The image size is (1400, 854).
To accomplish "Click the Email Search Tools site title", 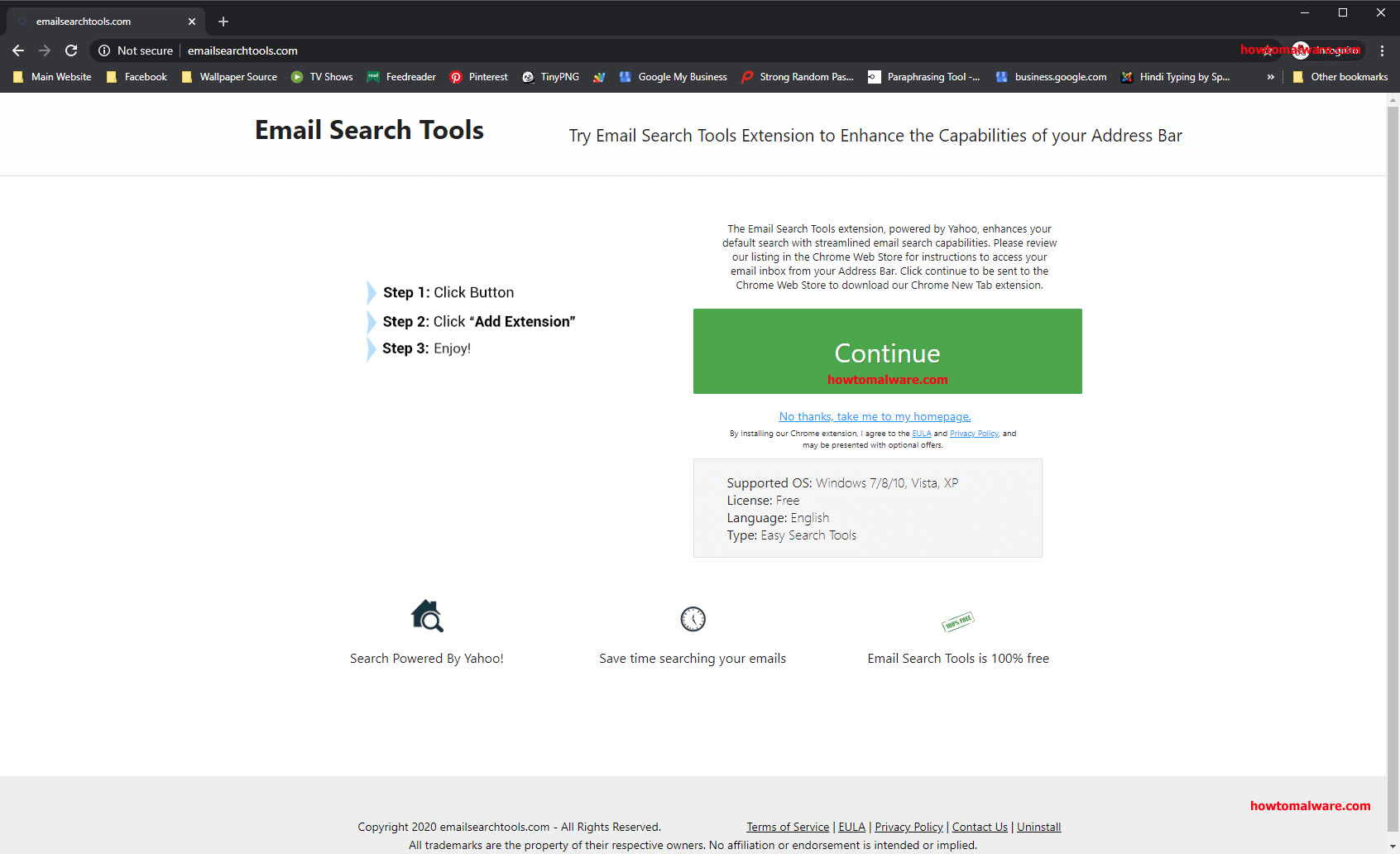I will [x=369, y=130].
